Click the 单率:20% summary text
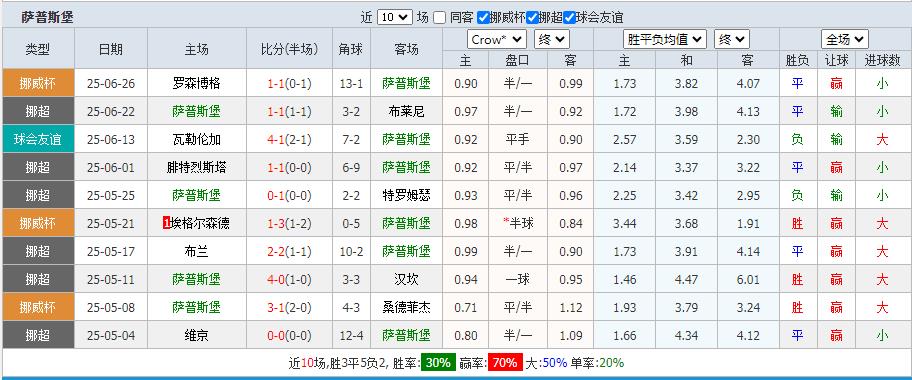The width and height of the screenshot is (912, 380). [597, 363]
